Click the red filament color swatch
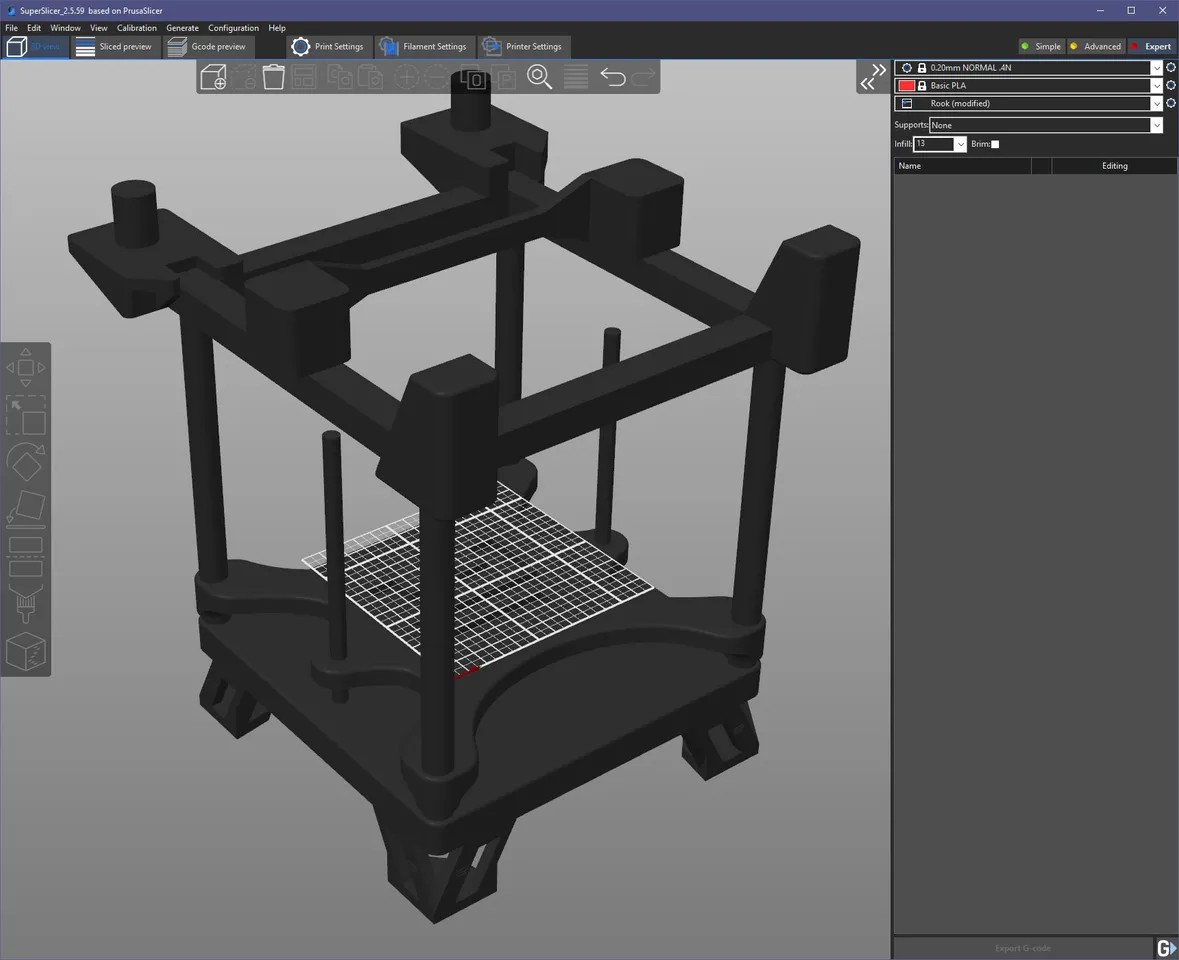The height and width of the screenshot is (960, 1179). [907, 86]
